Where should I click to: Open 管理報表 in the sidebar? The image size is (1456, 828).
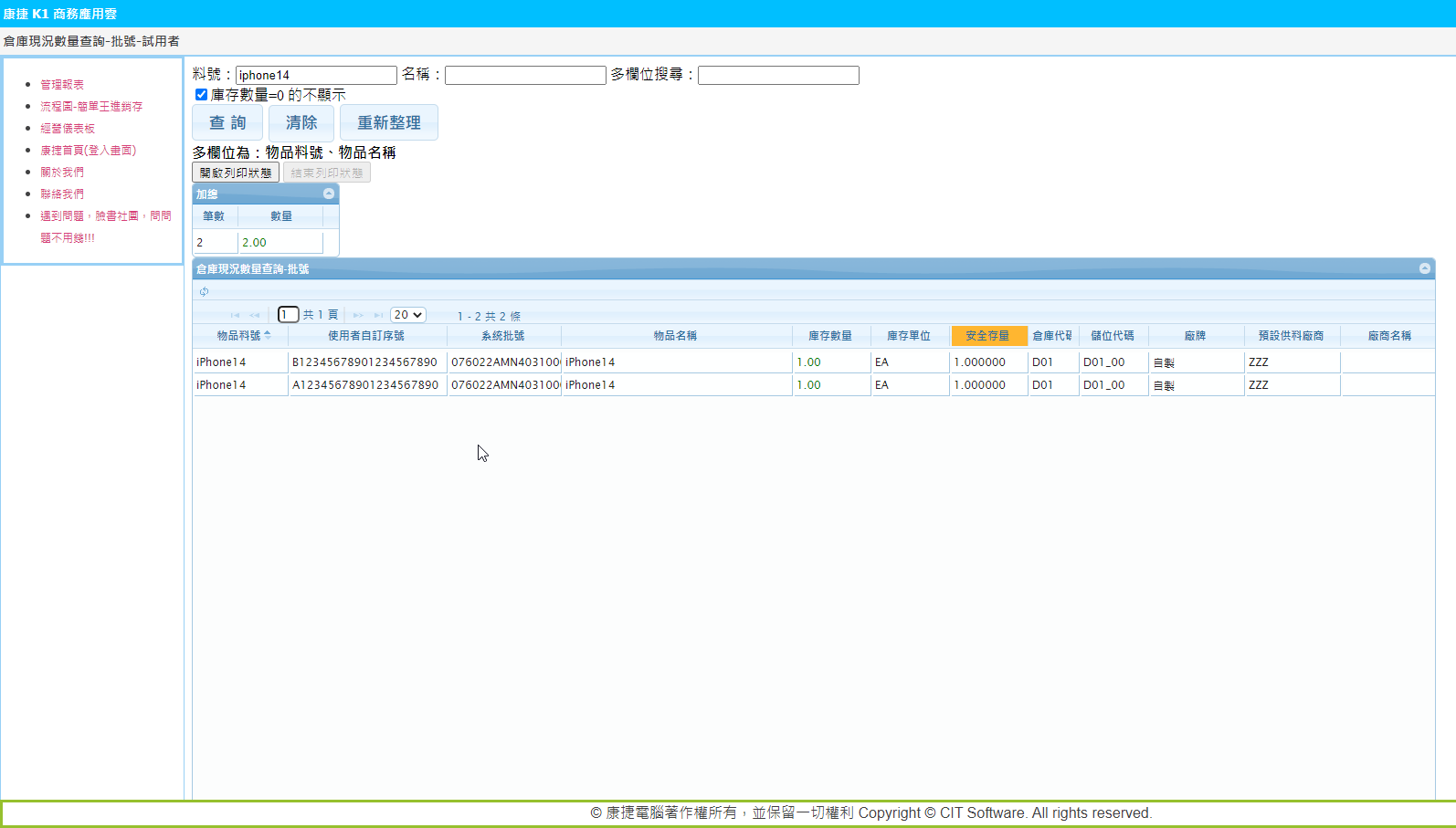62,85
